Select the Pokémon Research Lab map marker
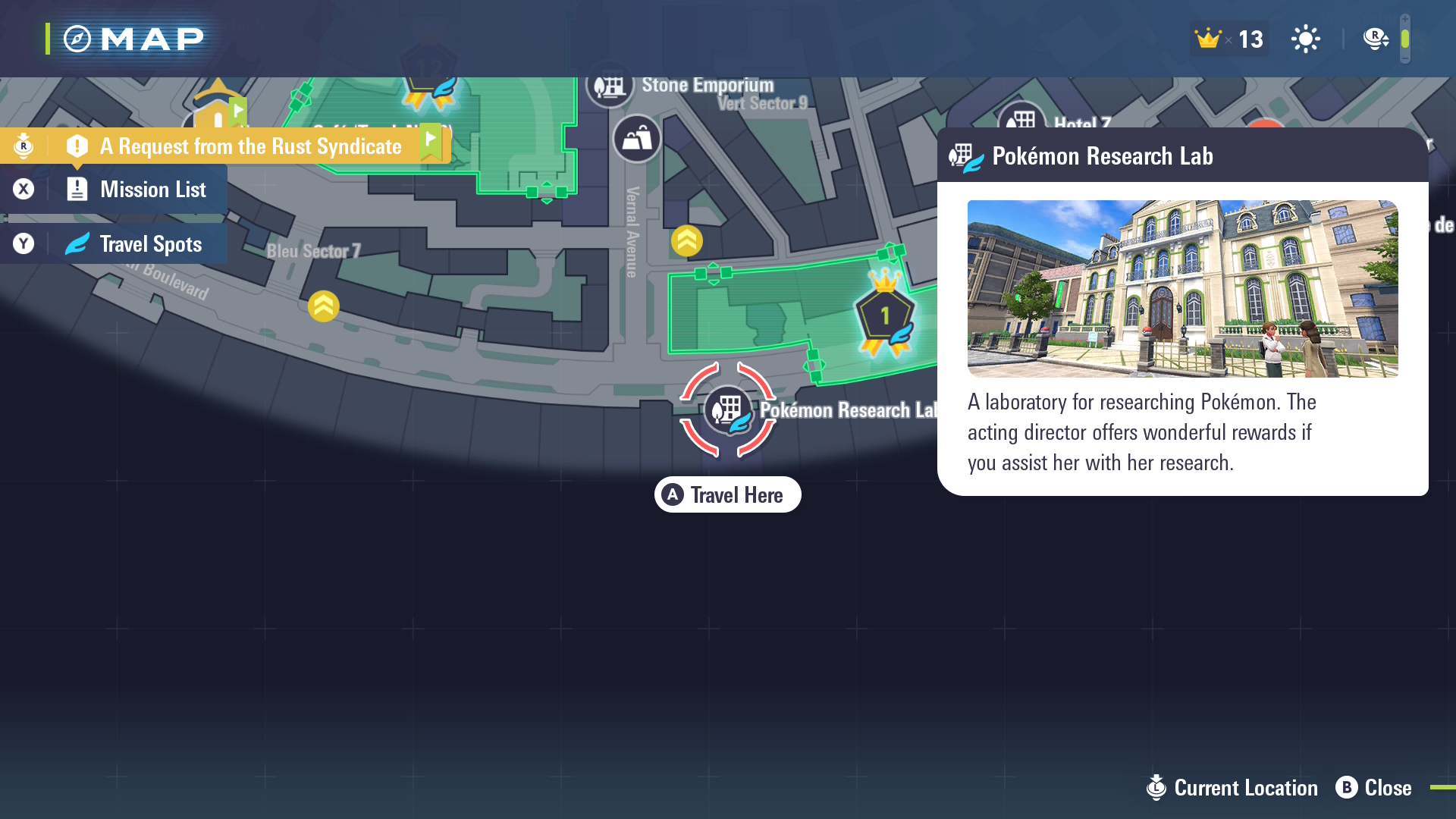This screenshot has width=1456, height=819. [728, 409]
